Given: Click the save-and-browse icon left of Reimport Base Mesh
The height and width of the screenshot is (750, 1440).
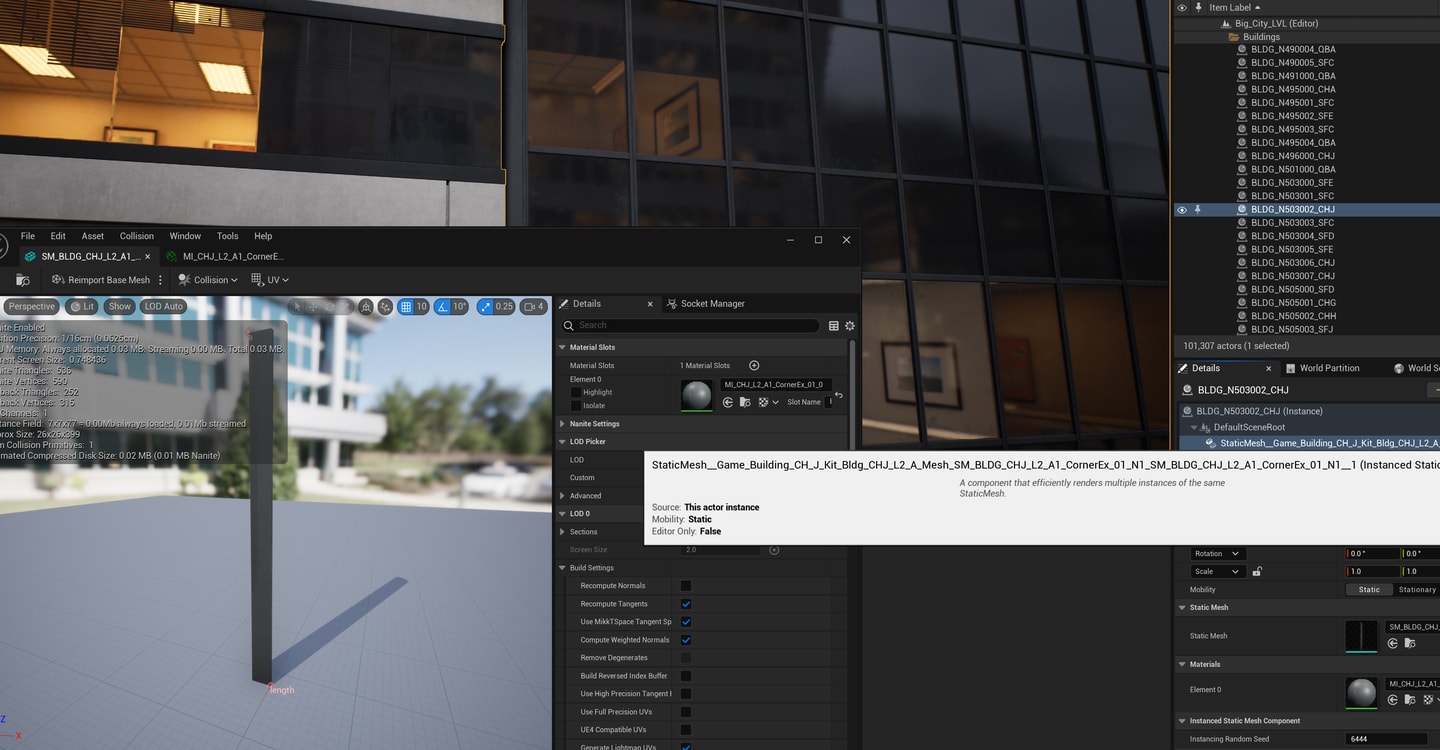Looking at the screenshot, I should pyautogui.click(x=23, y=280).
